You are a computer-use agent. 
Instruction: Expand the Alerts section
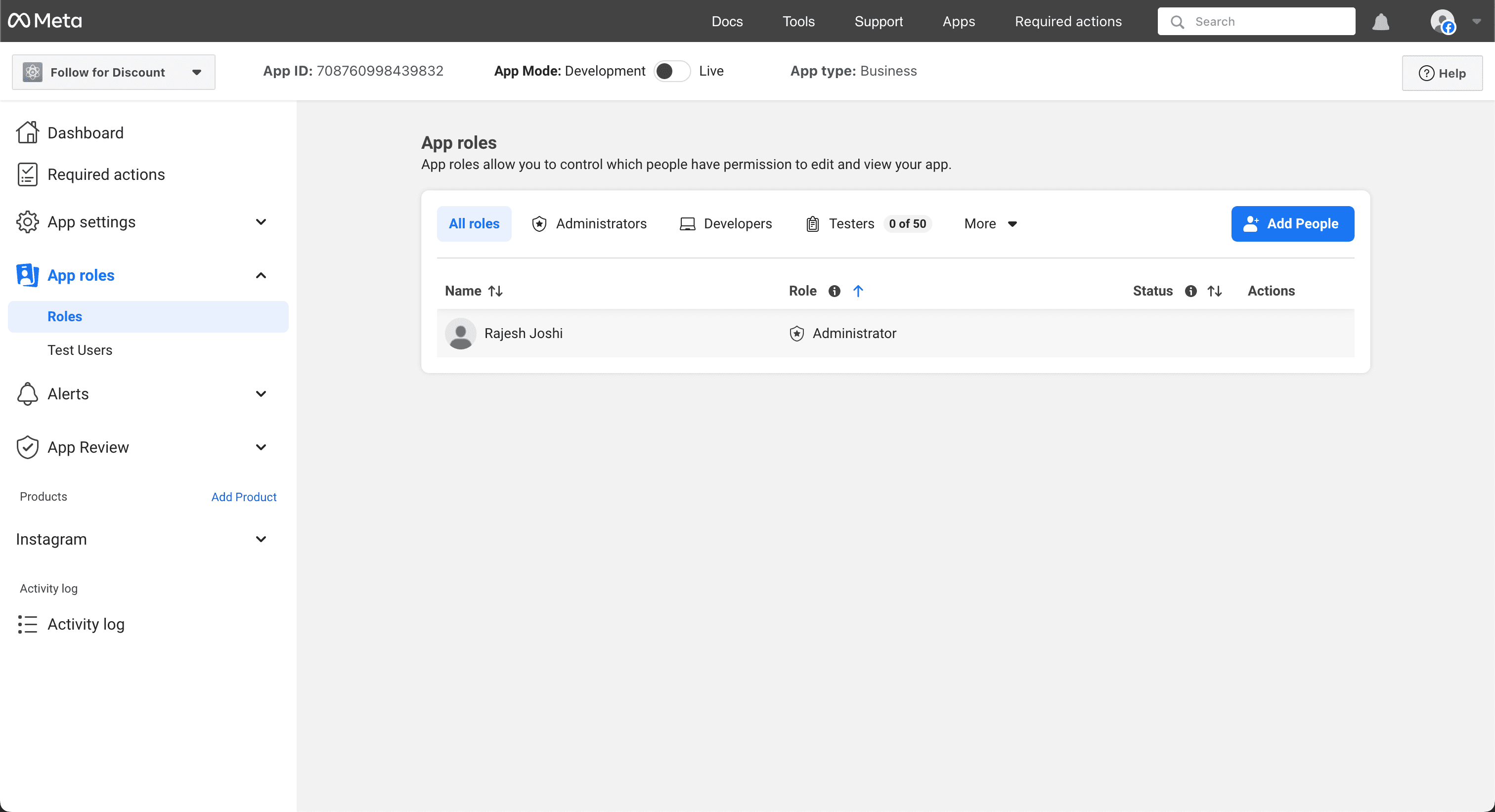(261, 394)
